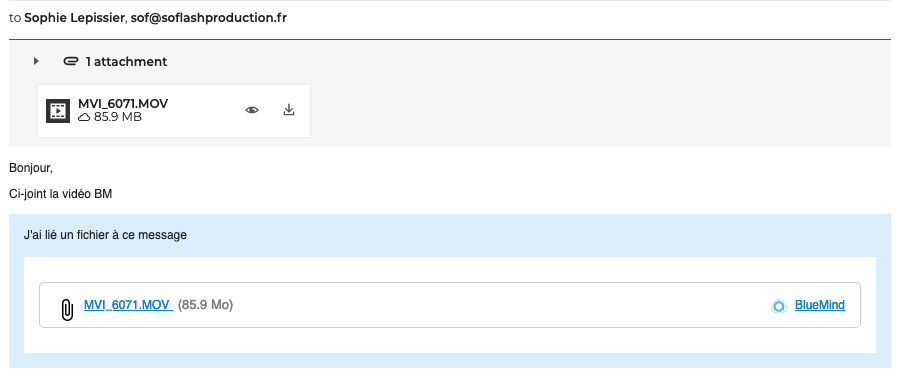Click 'J'ai lié un fichier à ce message'
908x380 pixels.
(x=105, y=235)
